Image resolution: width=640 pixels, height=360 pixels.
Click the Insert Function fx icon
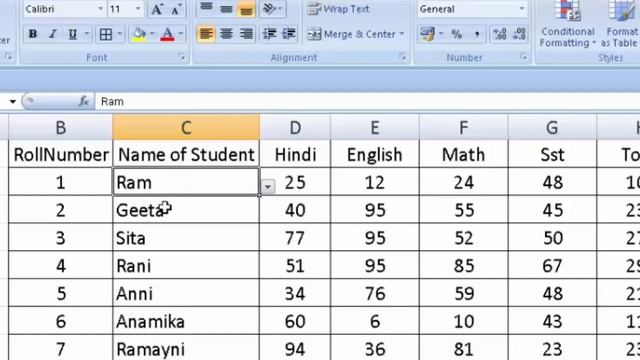(84, 101)
